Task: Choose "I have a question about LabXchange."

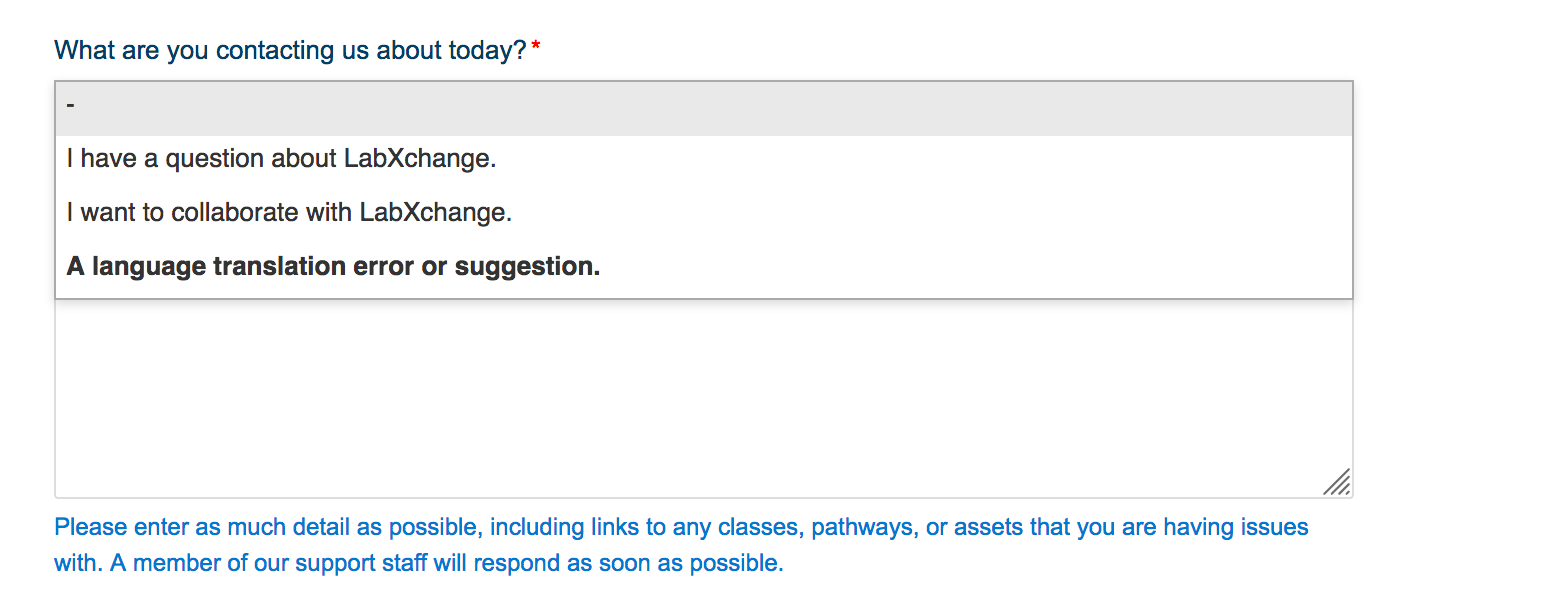Action: tap(281, 159)
